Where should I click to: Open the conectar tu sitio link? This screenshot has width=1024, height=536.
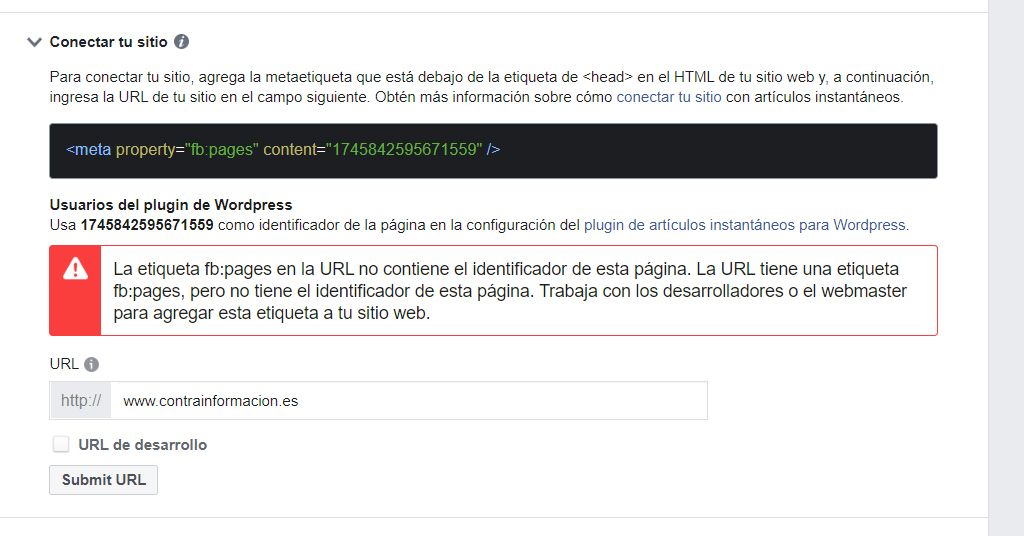pos(669,97)
